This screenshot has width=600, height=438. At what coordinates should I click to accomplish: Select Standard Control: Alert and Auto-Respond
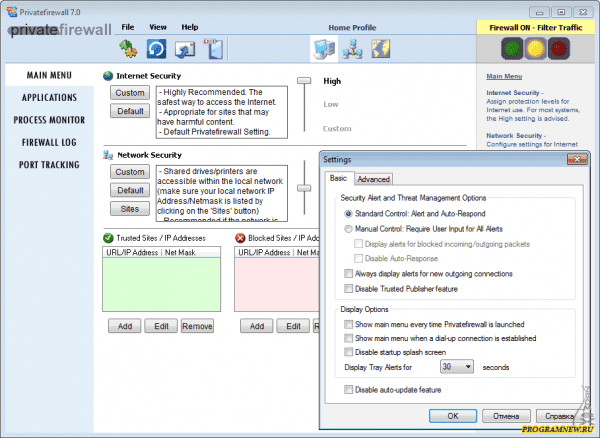(x=348, y=213)
